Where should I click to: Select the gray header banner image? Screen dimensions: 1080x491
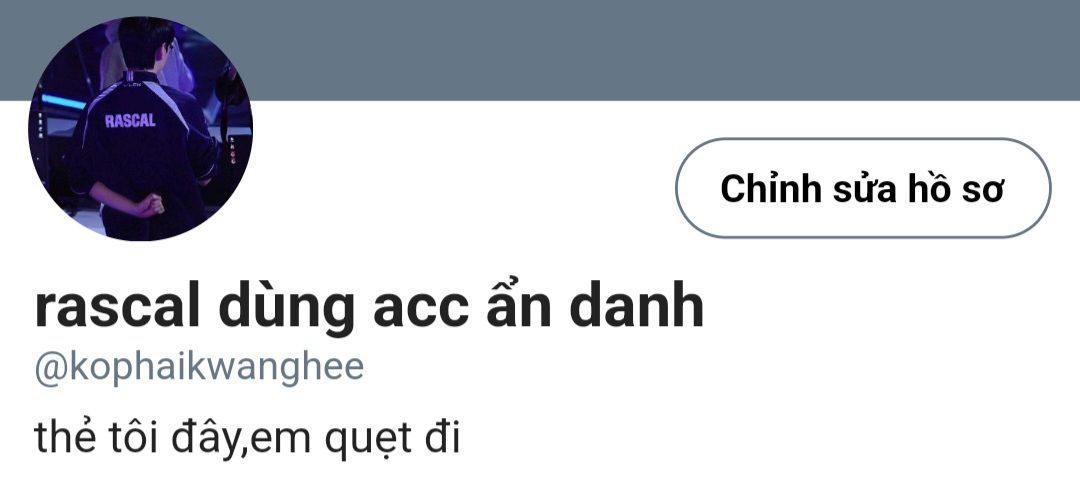click(540, 50)
